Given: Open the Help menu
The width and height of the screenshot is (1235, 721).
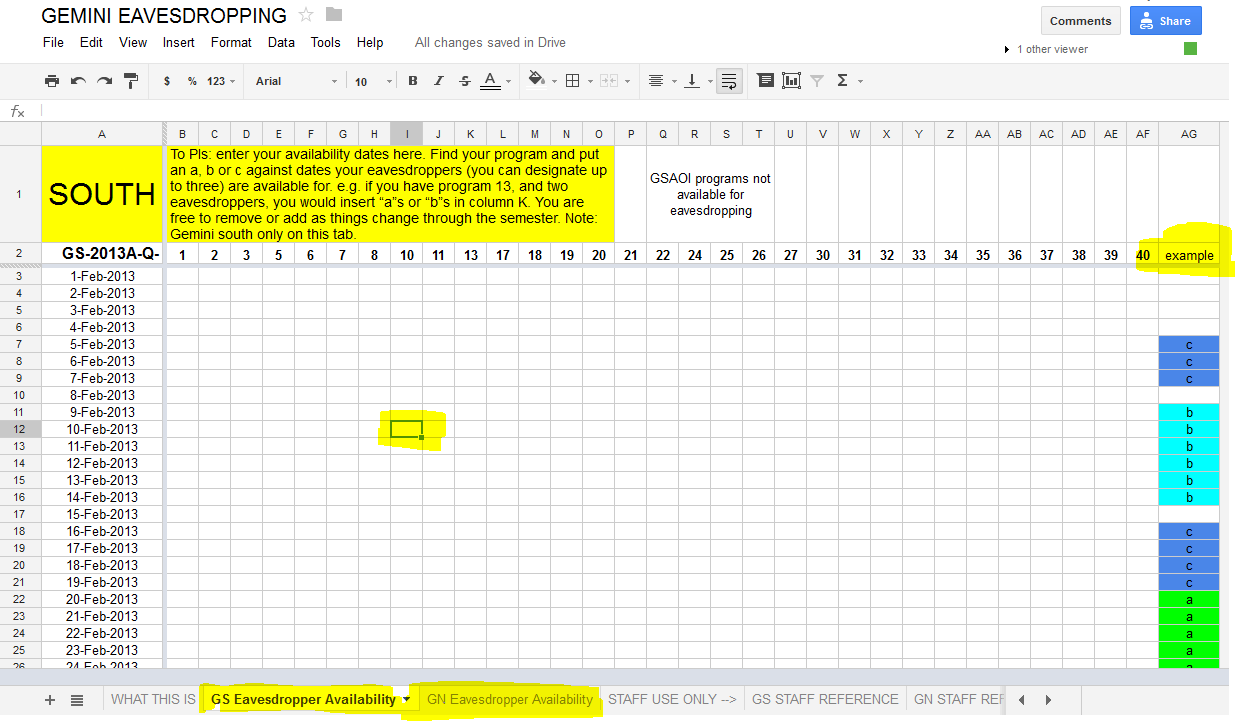Looking at the screenshot, I should (370, 43).
